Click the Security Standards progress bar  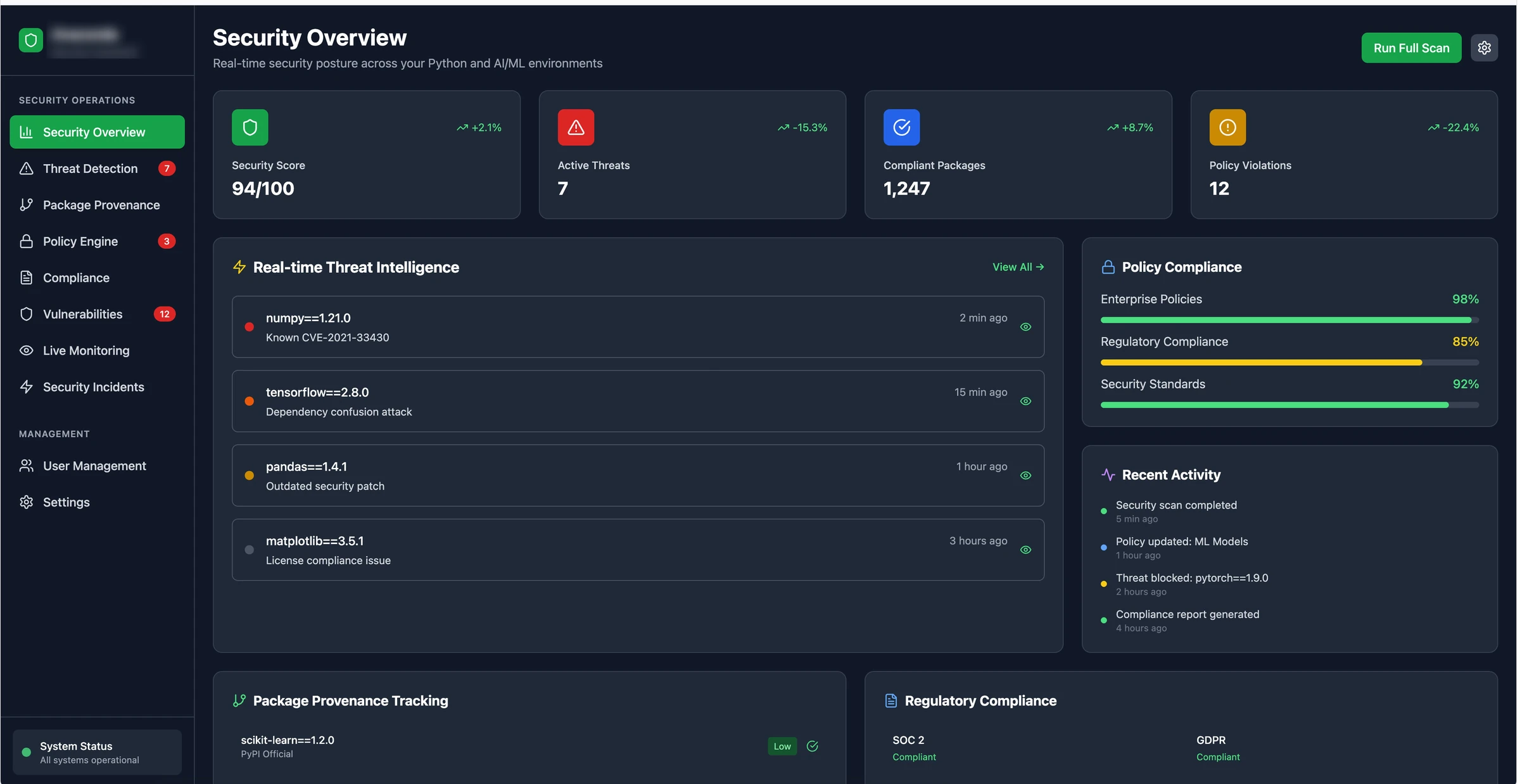click(x=1289, y=405)
